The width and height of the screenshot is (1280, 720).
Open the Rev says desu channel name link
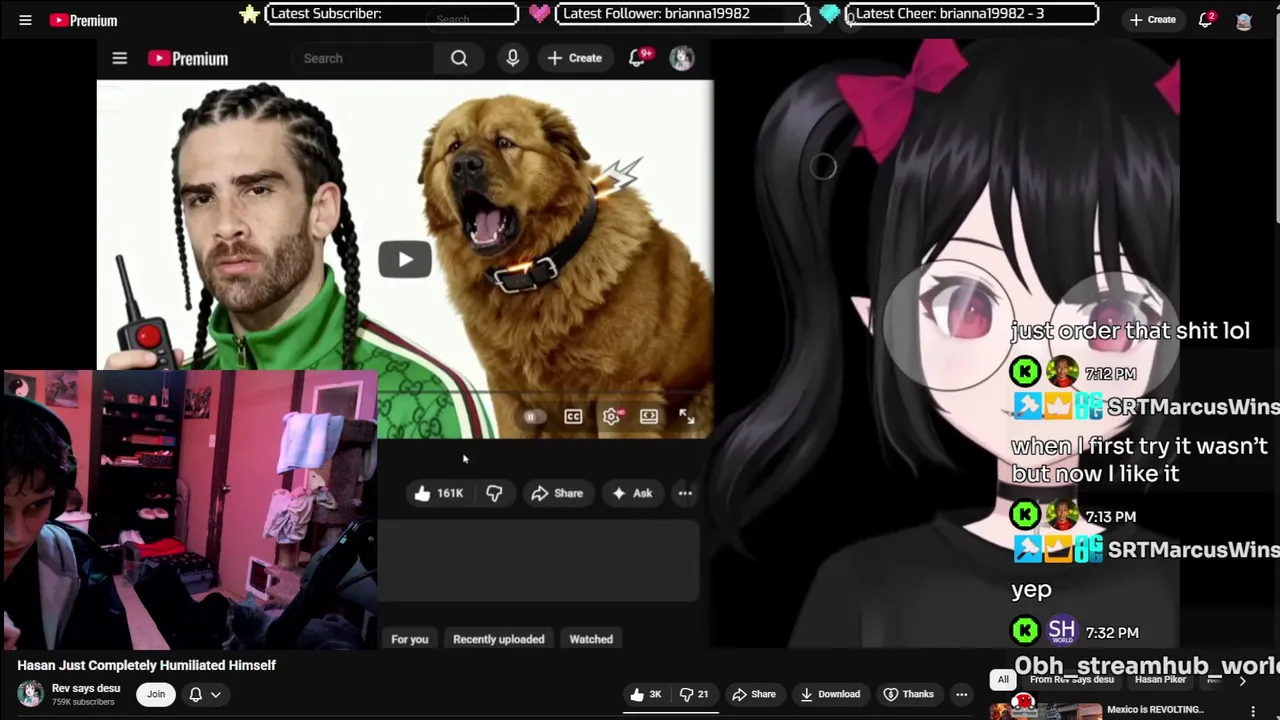(86, 688)
